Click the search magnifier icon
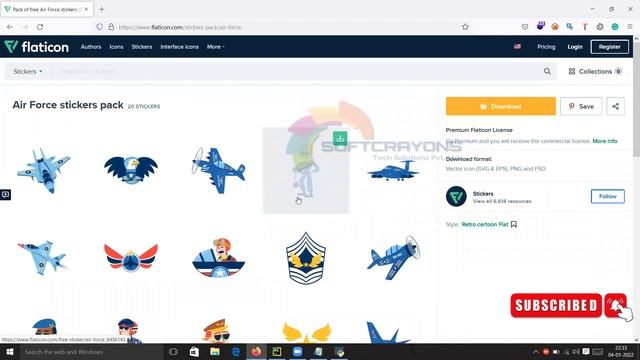Image resolution: width=640 pixels, height=360 pixels. tap(547, 71)
